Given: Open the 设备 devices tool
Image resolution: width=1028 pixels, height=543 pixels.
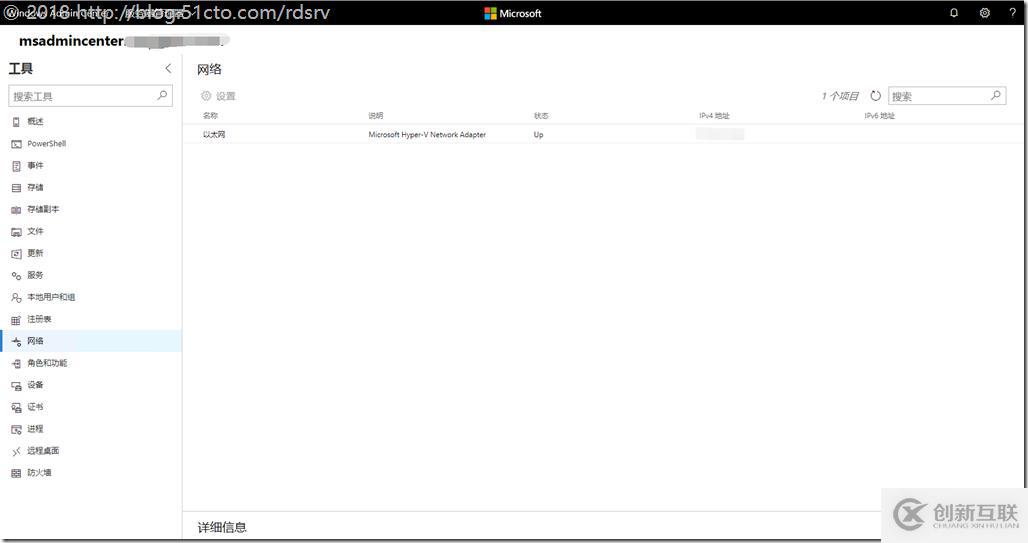Looking at the screenshot, I should 35,385.
